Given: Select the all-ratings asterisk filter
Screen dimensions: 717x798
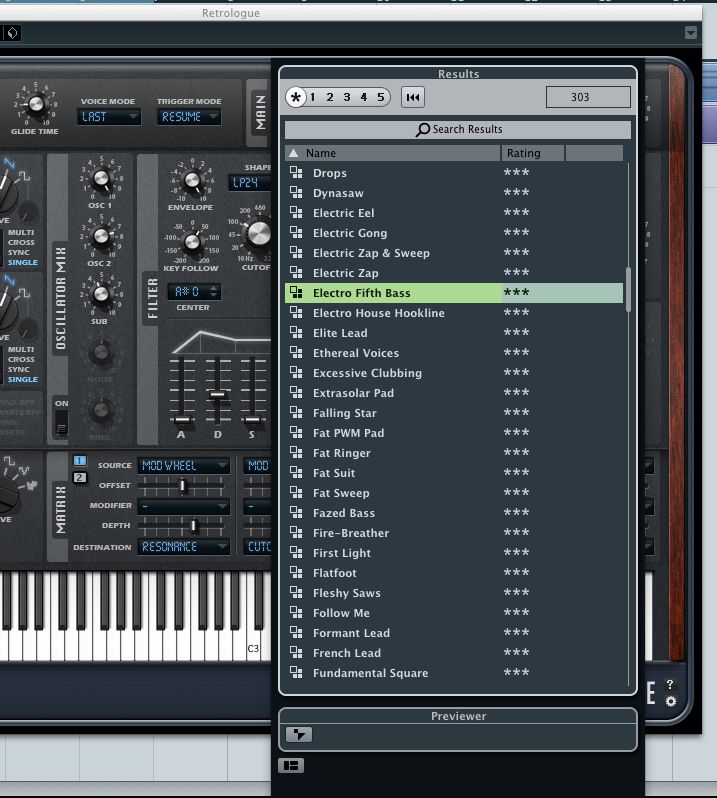Looking at the screenshot, I should pyautogui.click(x=296, y=97).
